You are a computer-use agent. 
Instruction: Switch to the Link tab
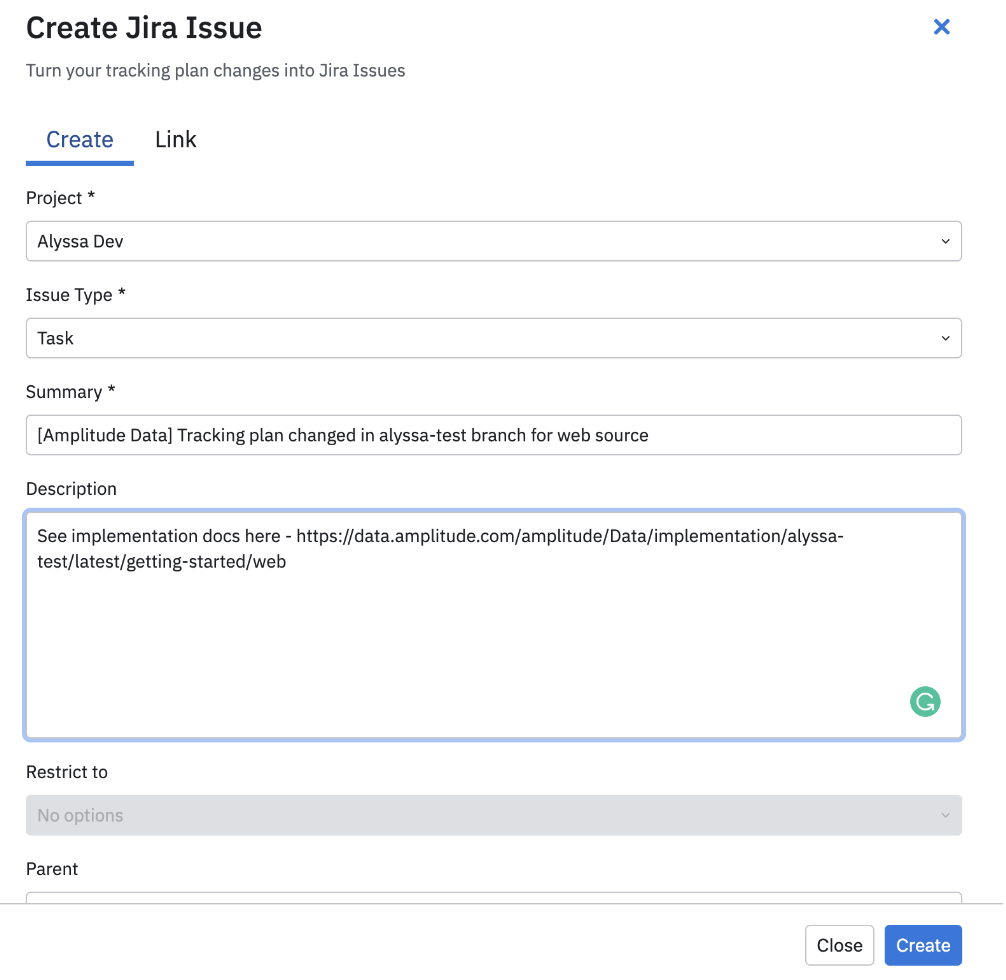coord(175,140)
